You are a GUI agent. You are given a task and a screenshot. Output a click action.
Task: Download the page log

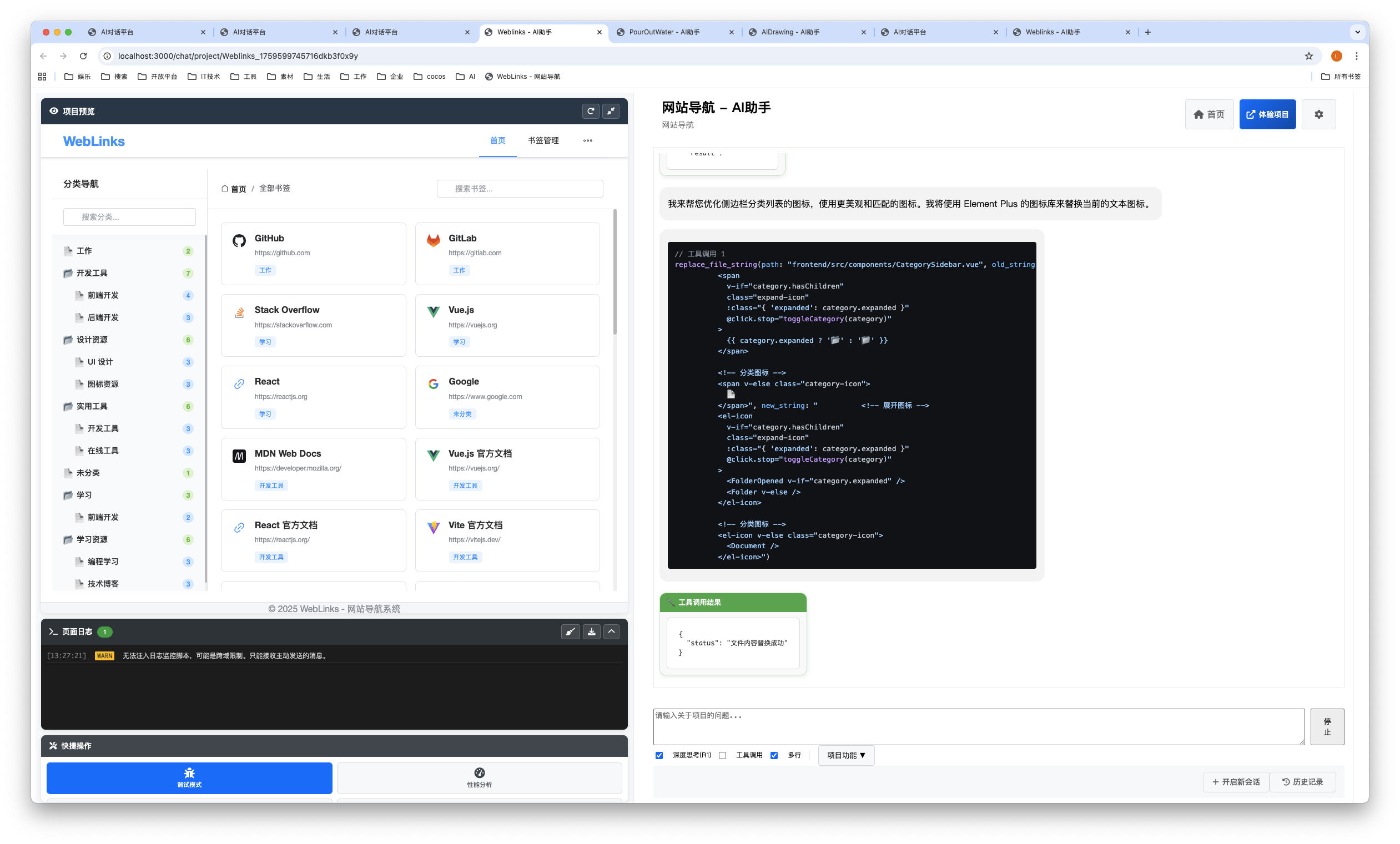591,631
